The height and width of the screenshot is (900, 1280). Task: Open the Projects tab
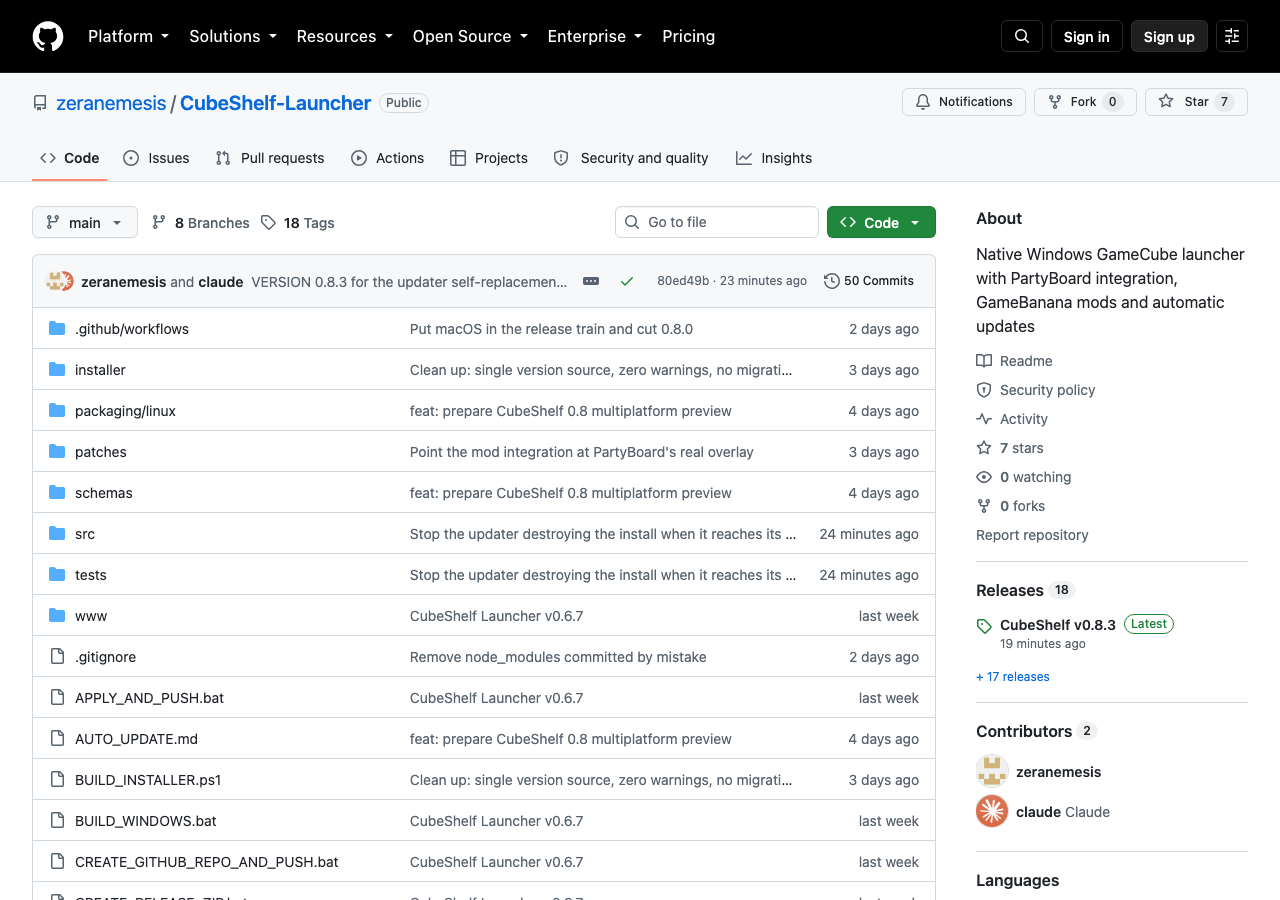point(489,158)
